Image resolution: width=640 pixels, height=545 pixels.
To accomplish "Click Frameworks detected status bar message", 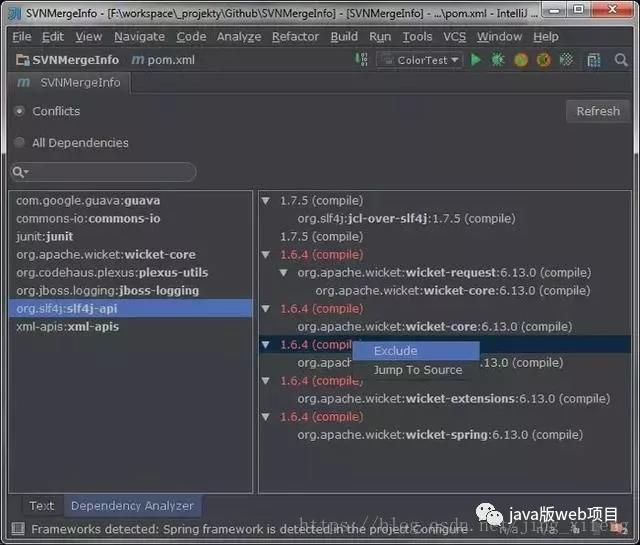I will coord(249,529).
